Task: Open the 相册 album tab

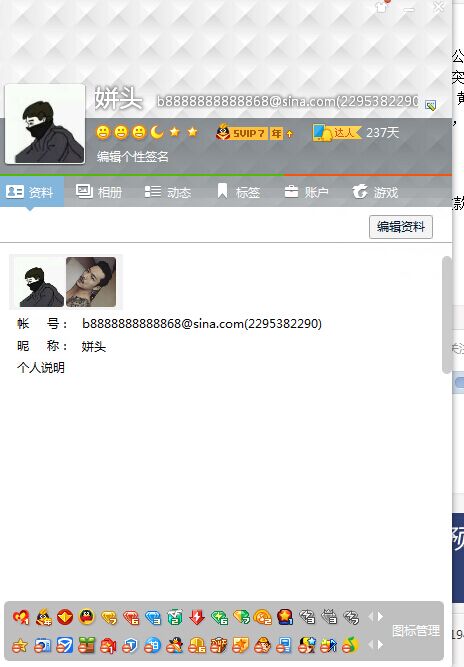Action: 99,192
